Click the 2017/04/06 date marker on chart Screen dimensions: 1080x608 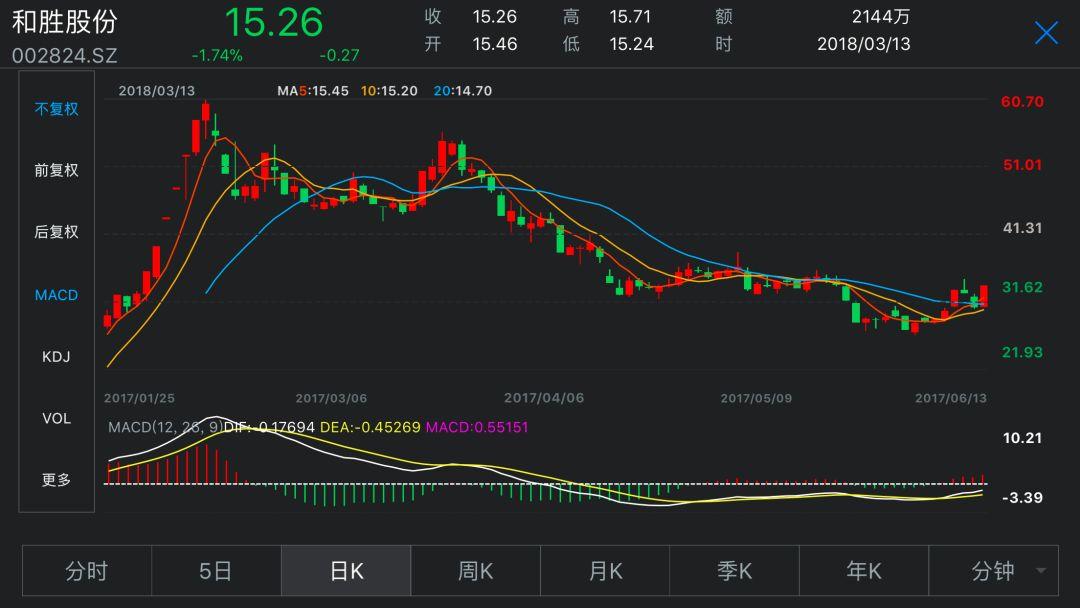pyautogui.click(x=543, y=398)
